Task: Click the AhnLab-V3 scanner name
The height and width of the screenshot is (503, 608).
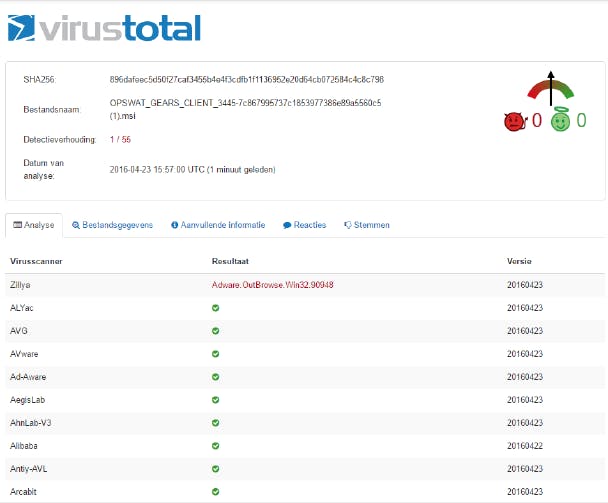Action: [31, 423]
